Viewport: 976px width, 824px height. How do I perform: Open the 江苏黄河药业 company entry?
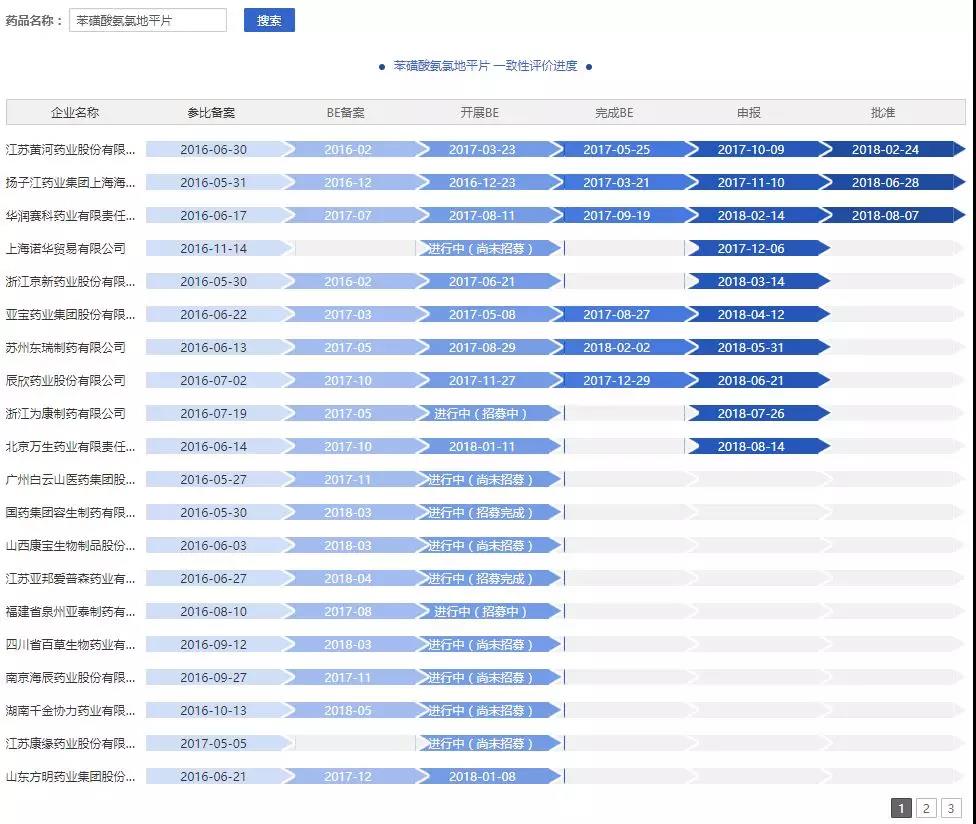point(70,150)
